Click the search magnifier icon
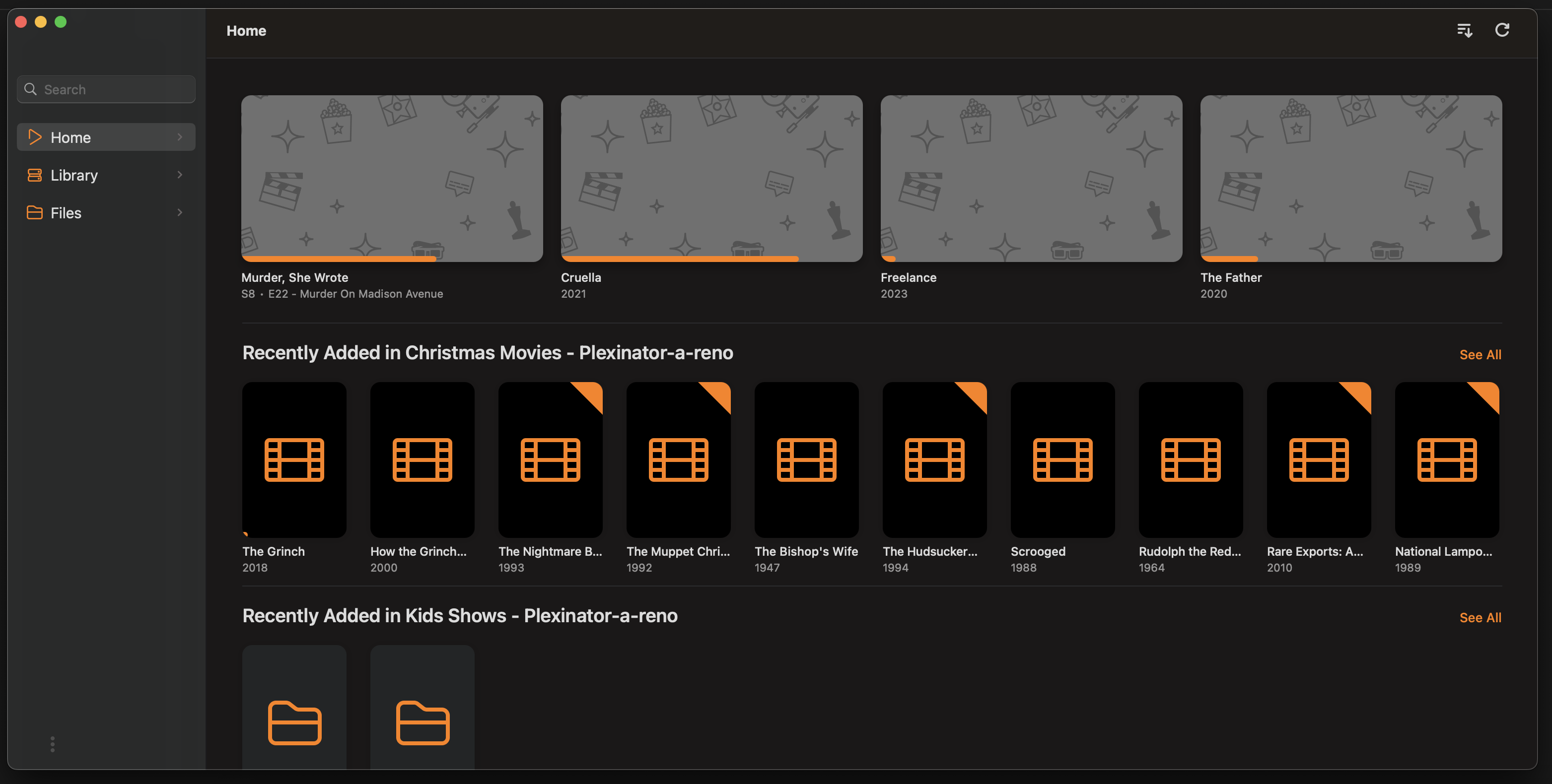1552x784 pixels. click(x=30, y=89)
